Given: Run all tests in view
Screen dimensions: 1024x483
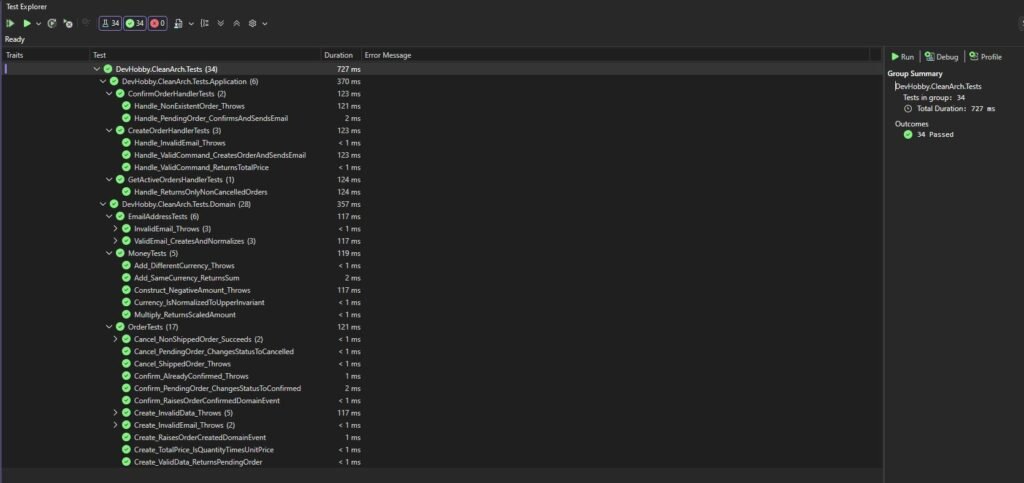Looking at the screenshot, I should 10,23.
